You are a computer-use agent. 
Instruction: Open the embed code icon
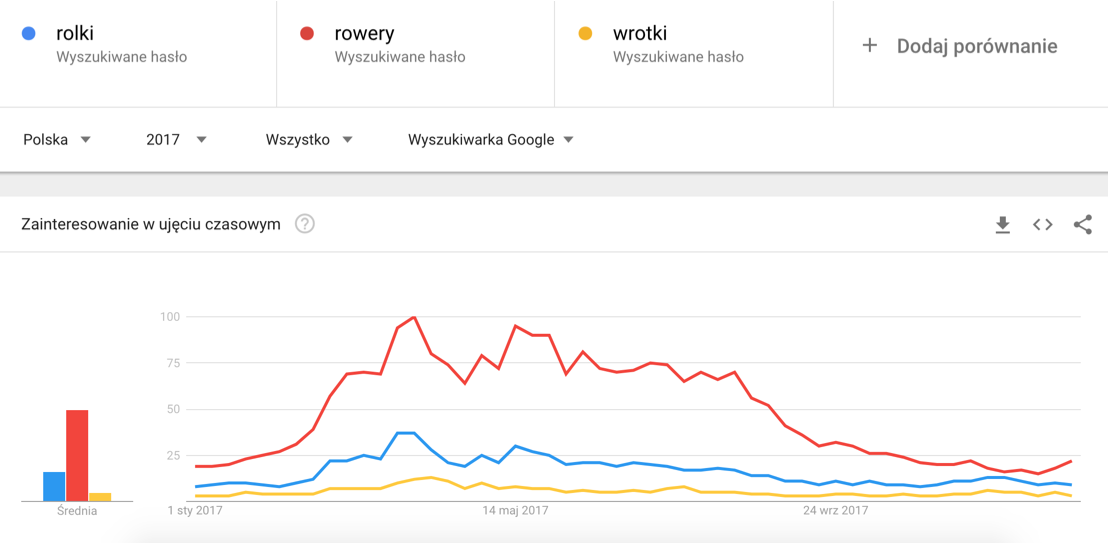click(1042, 225)
